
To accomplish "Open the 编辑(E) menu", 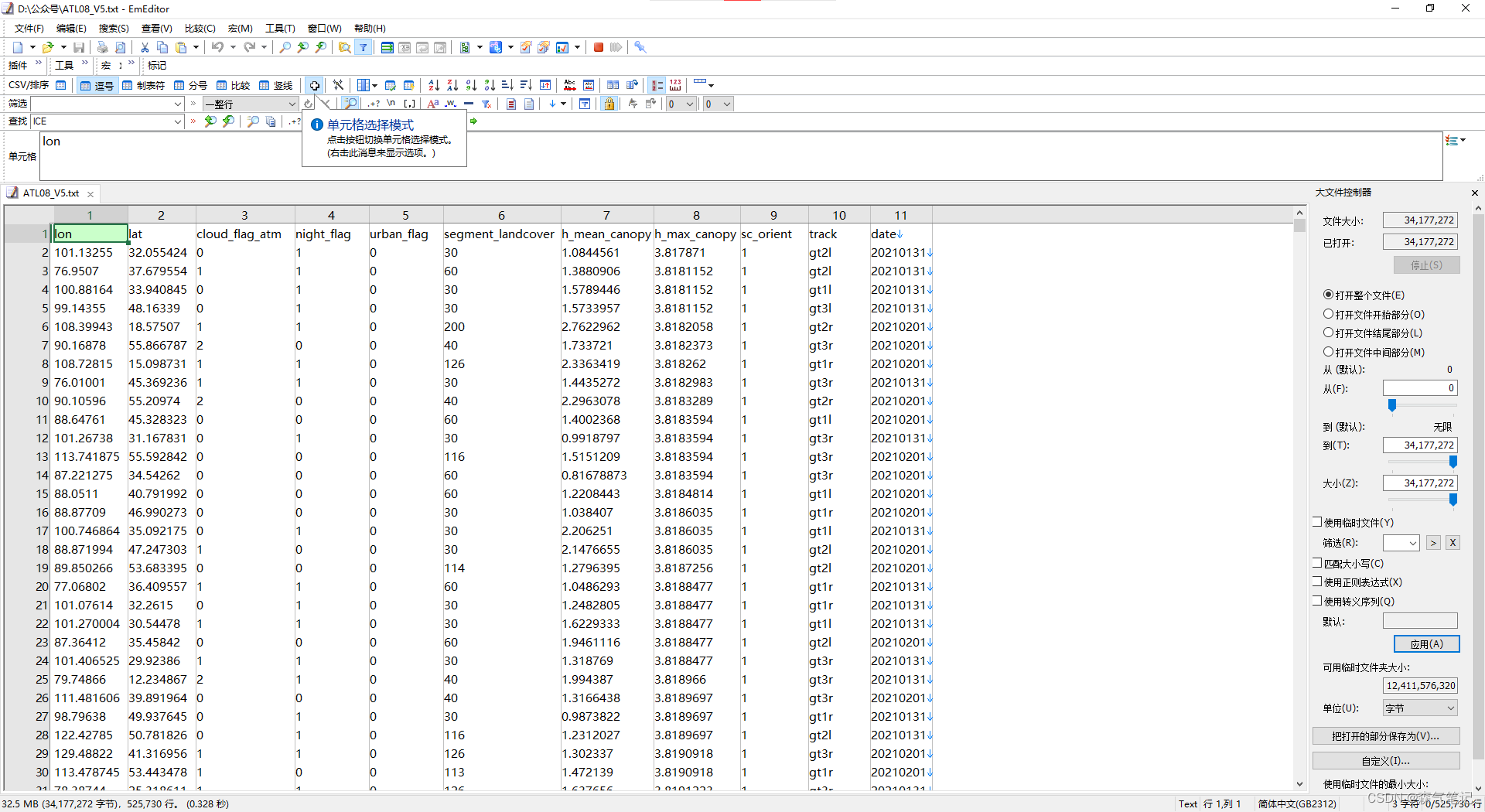I will (x=71, y=29).
